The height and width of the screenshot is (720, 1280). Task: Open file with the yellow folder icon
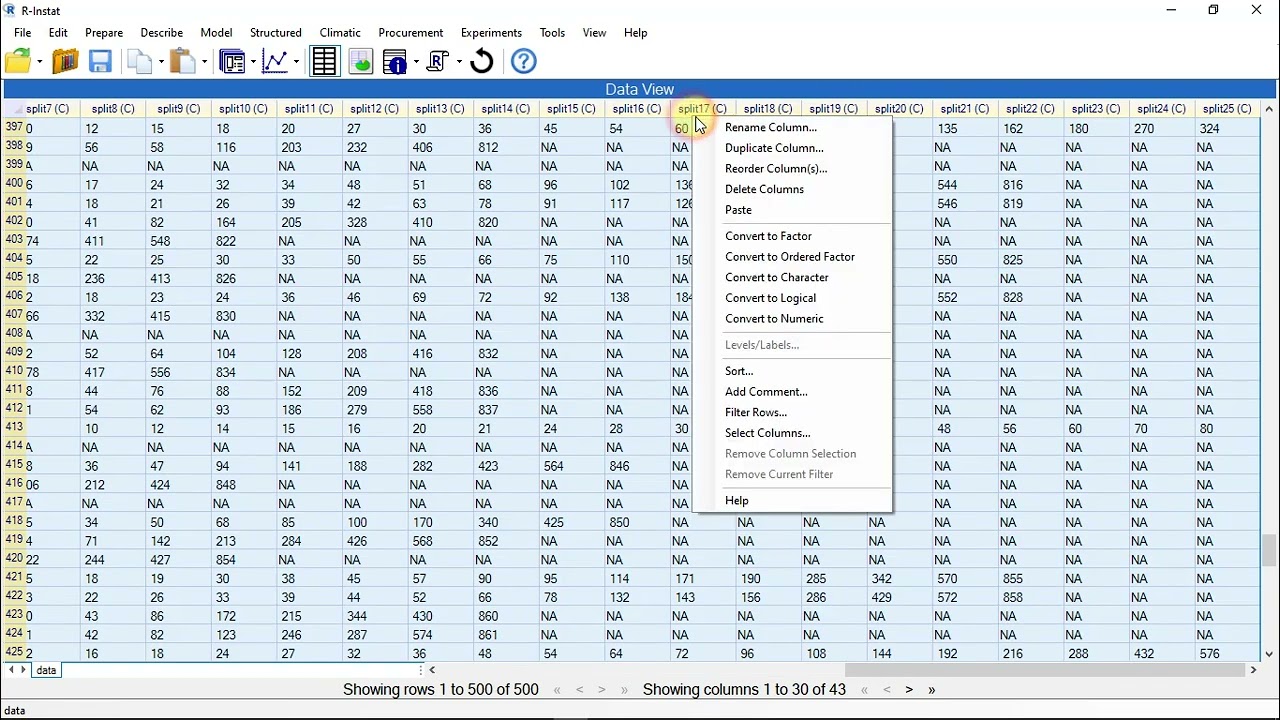click(x=18, y=62)
